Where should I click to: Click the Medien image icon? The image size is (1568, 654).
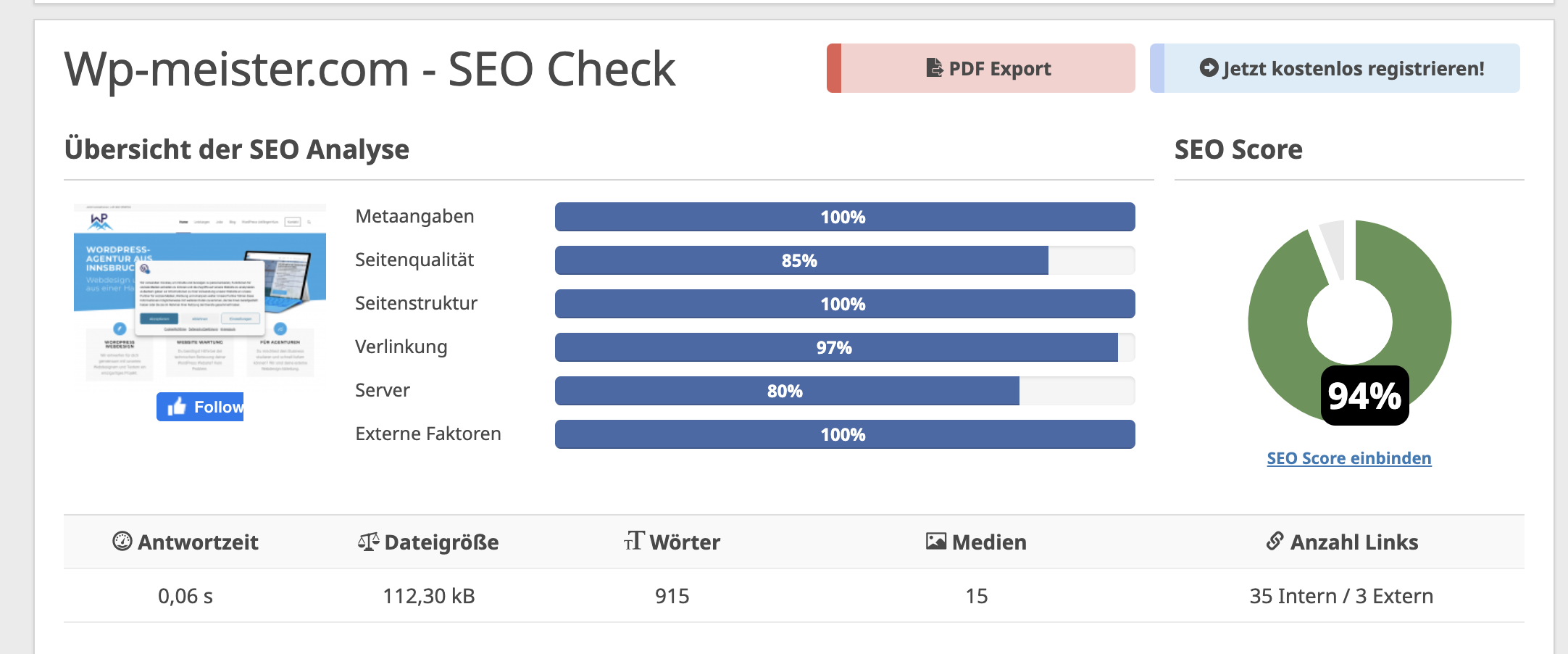click(x=935, y=542)
